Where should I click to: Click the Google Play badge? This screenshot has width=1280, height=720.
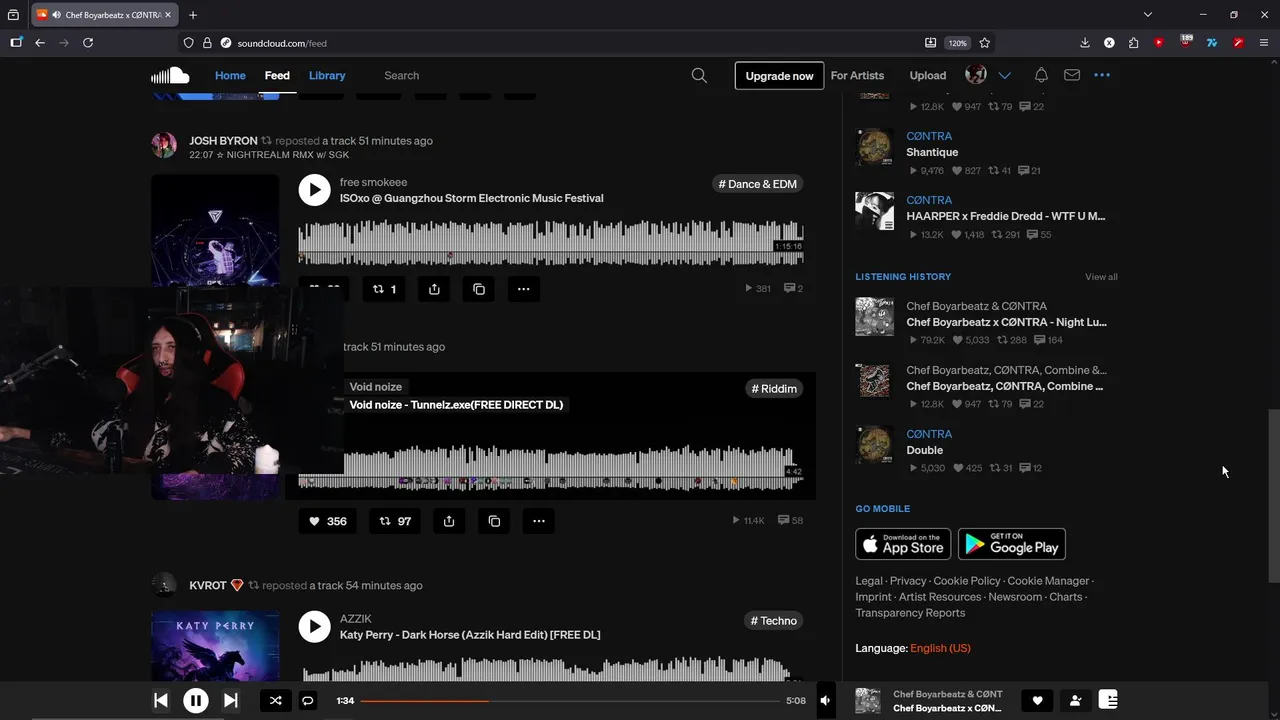pyautogui.click(x=1012, y=544)
